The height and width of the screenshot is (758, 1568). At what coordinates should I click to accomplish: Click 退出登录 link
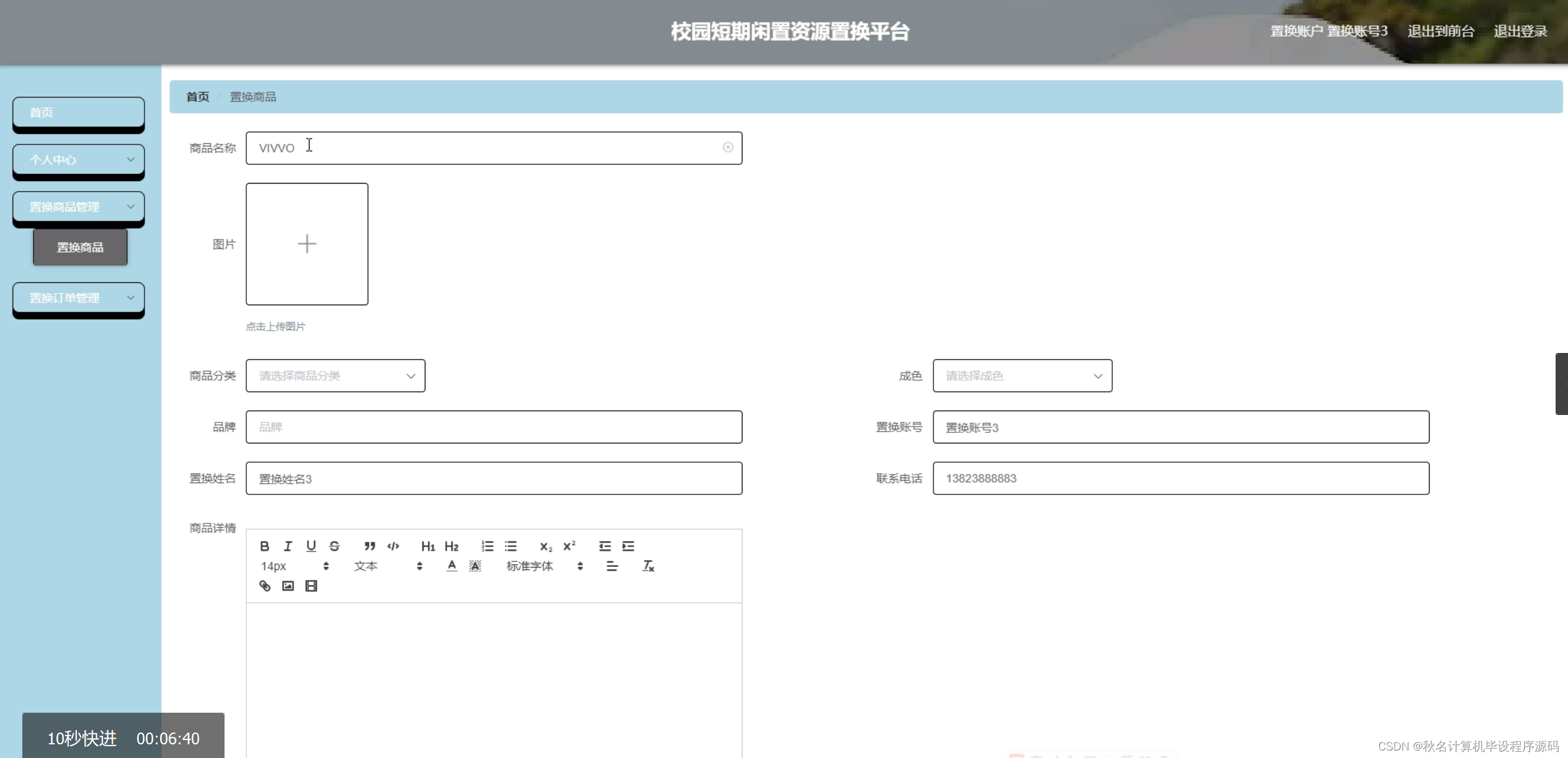click(1520, 31)
